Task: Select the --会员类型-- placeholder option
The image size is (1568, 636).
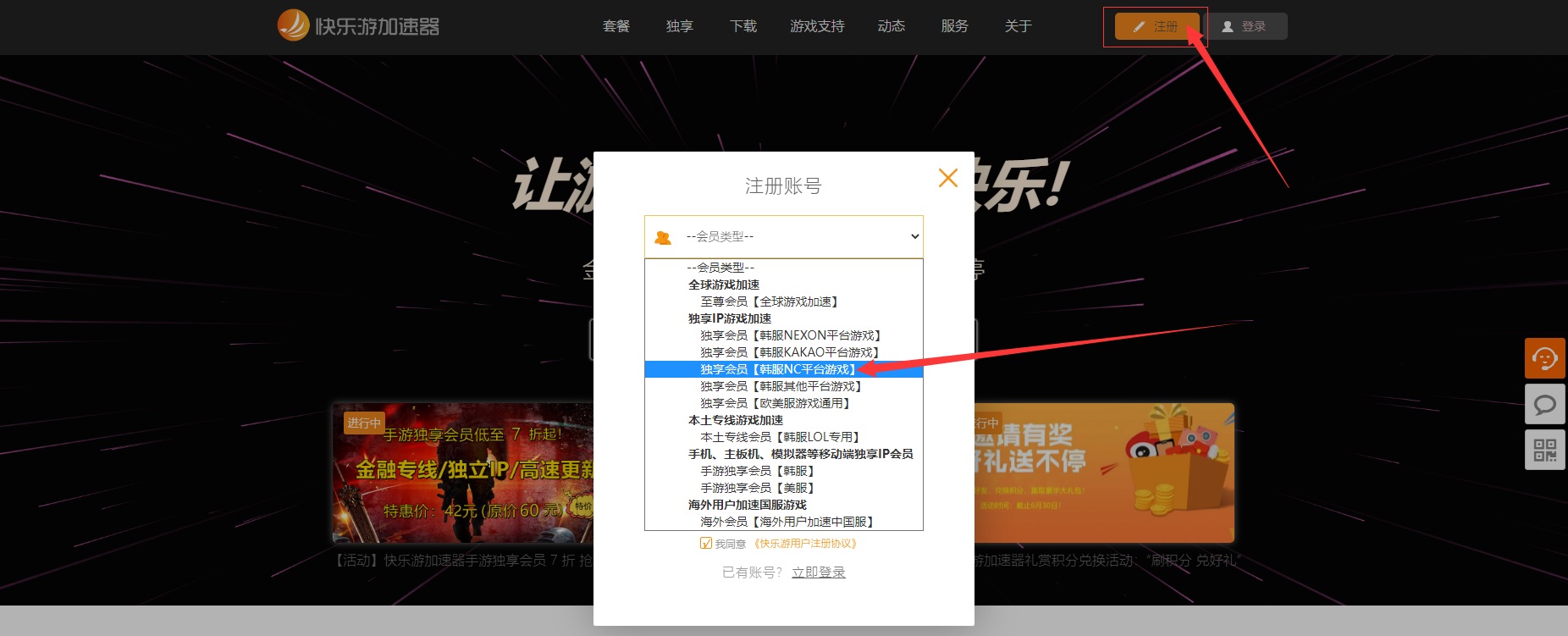Action: coord(784,268)
